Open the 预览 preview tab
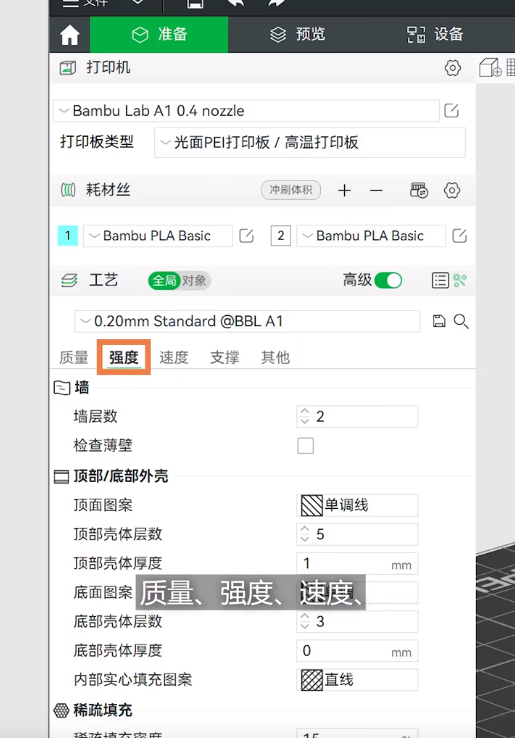515x738 pixels. coord(298,34)
